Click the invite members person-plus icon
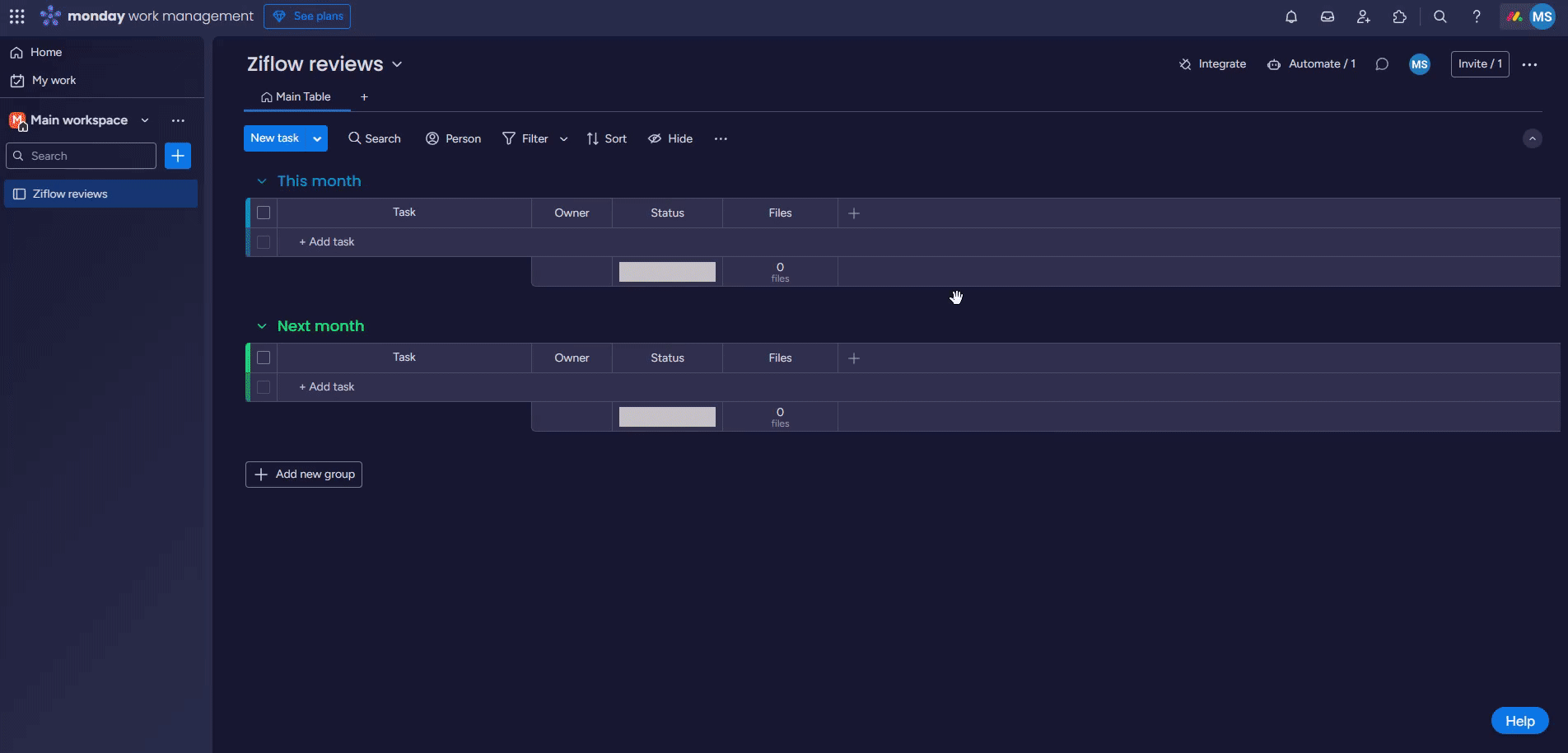 pyautogui.click(x=1364, y=16)
